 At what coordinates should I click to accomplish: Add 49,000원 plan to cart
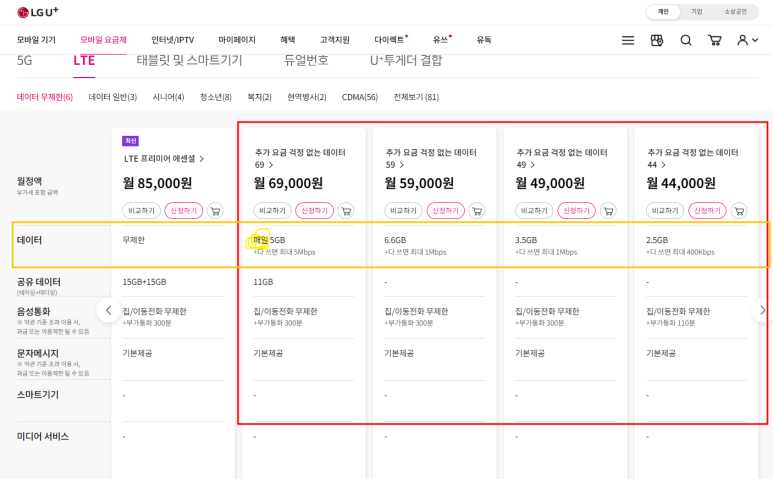(608, 211)
